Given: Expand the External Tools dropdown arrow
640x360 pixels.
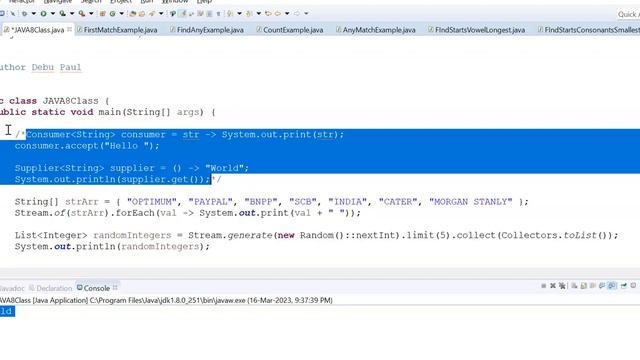Looking at the screenshot, I should coord(91,14).
